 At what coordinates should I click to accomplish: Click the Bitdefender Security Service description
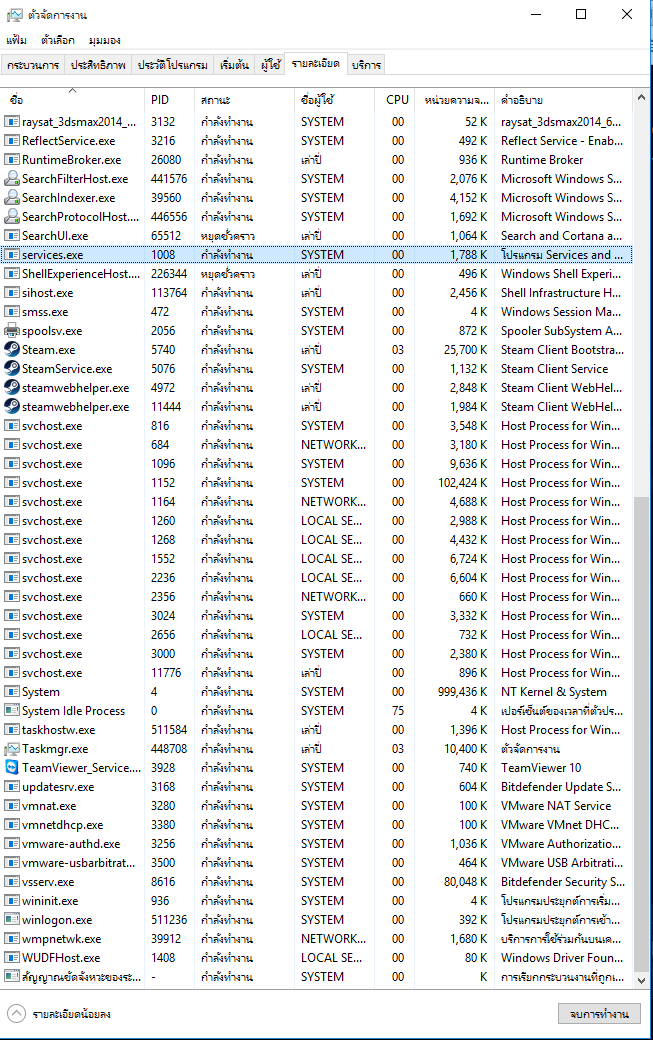pyautogui.click(x=563, y=881)
